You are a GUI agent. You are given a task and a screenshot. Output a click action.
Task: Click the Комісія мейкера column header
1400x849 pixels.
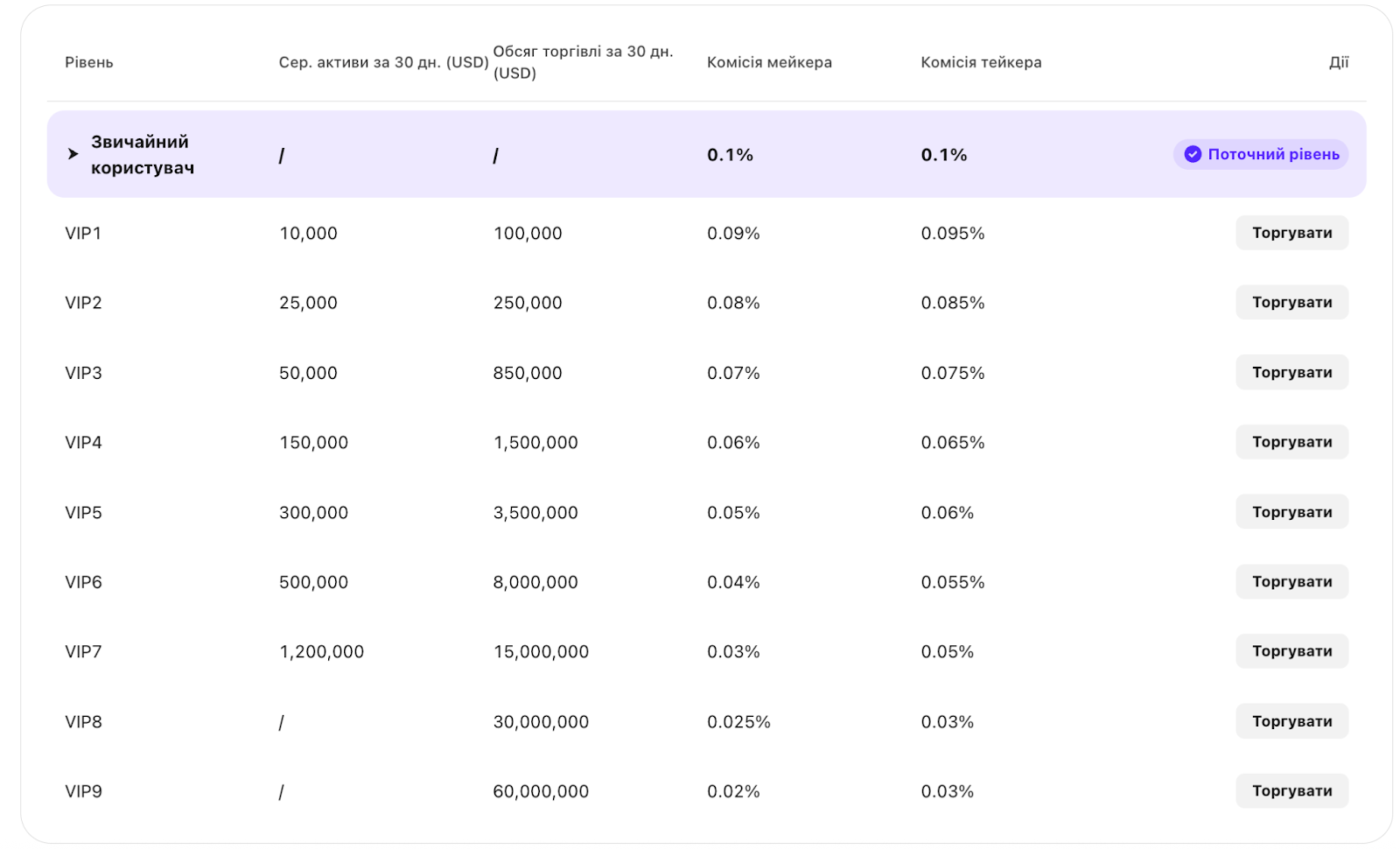coord(769,62)
